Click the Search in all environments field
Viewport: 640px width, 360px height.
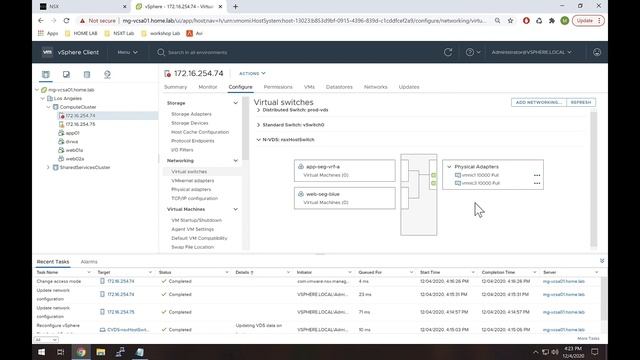click(x=198, y=52)
